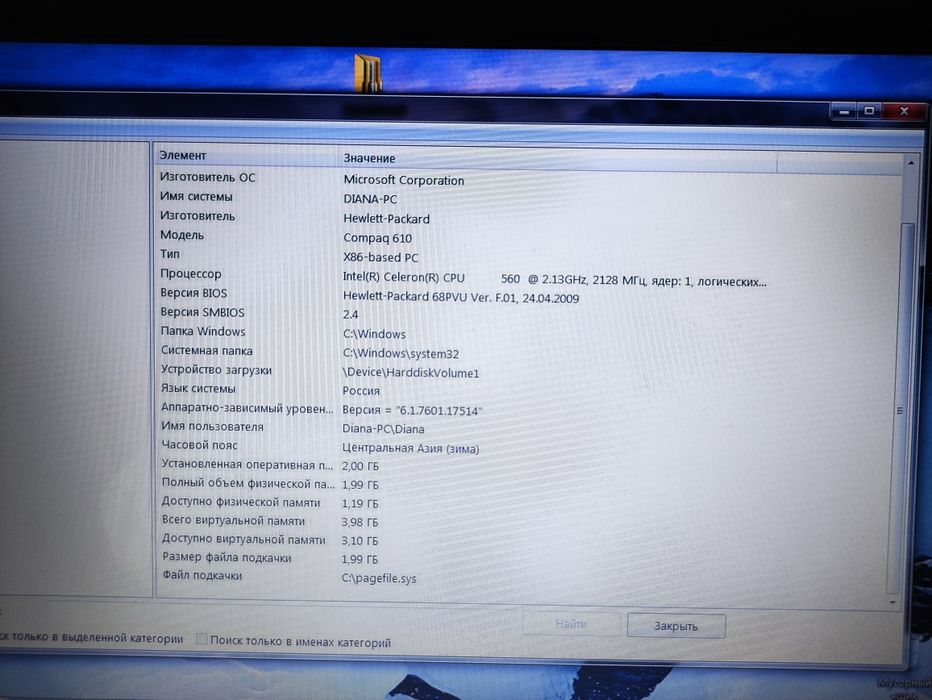Click the value 'C:\Windows\system32'
The width and height of the screenshot is (932, 700).
click(401, 354)
